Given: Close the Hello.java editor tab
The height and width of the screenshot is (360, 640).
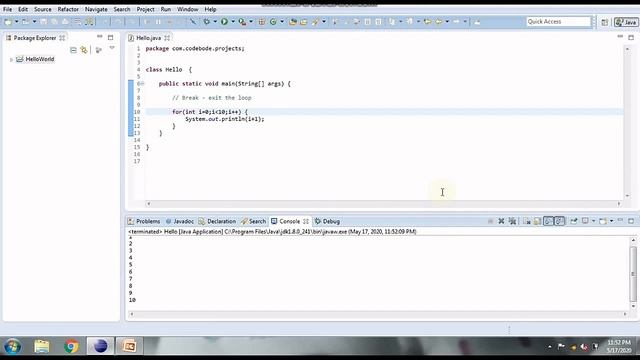Looking at the screenshot, I should tap(167, 38).
